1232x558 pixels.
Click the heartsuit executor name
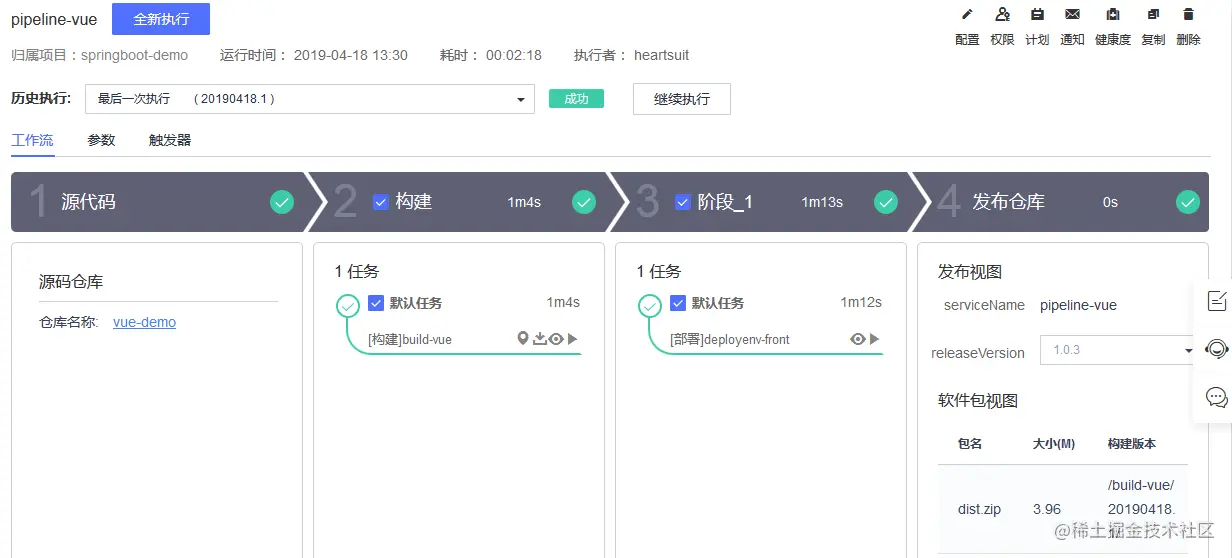[x=661, y=55]
